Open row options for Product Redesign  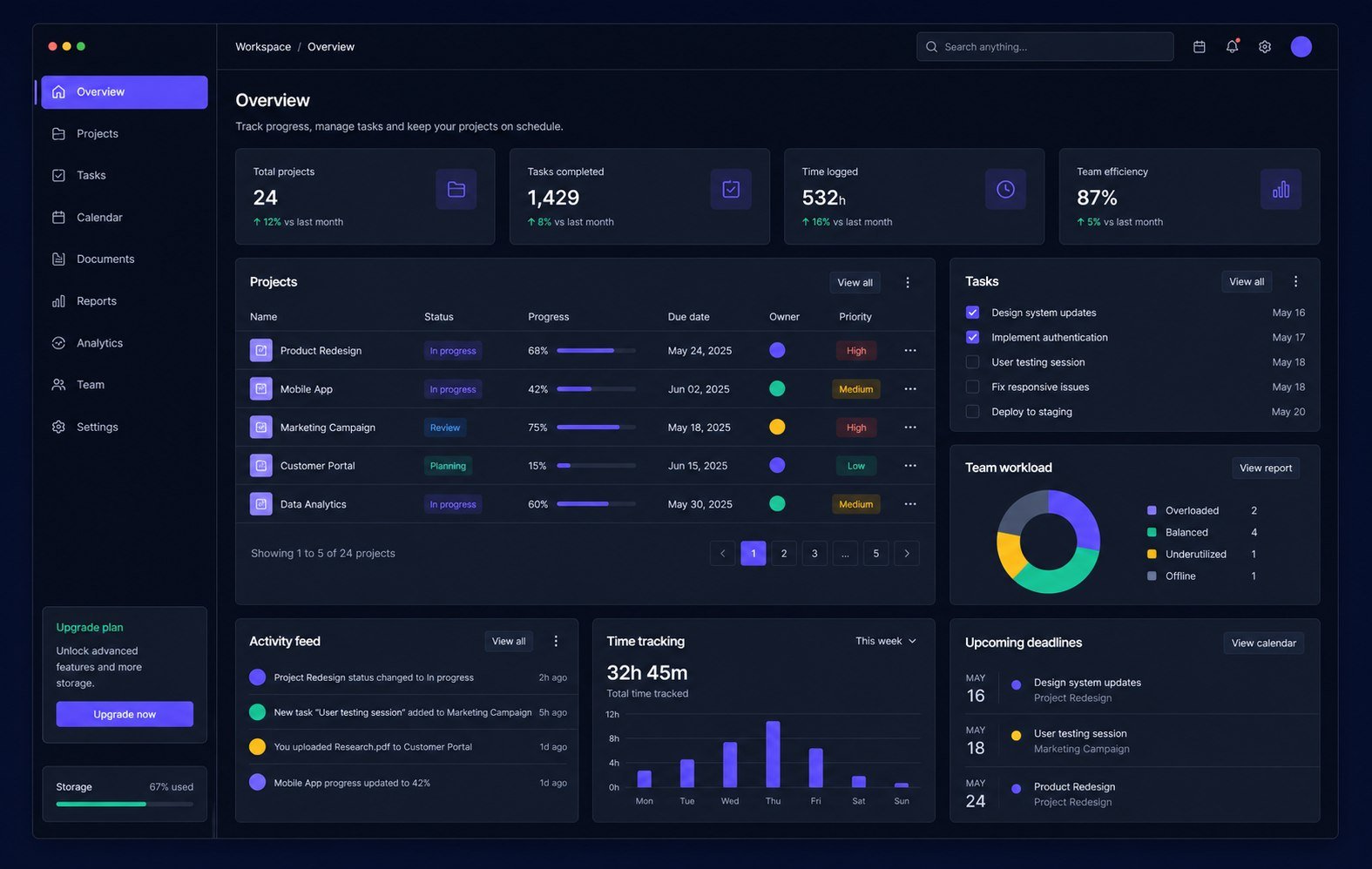point(910,350)
